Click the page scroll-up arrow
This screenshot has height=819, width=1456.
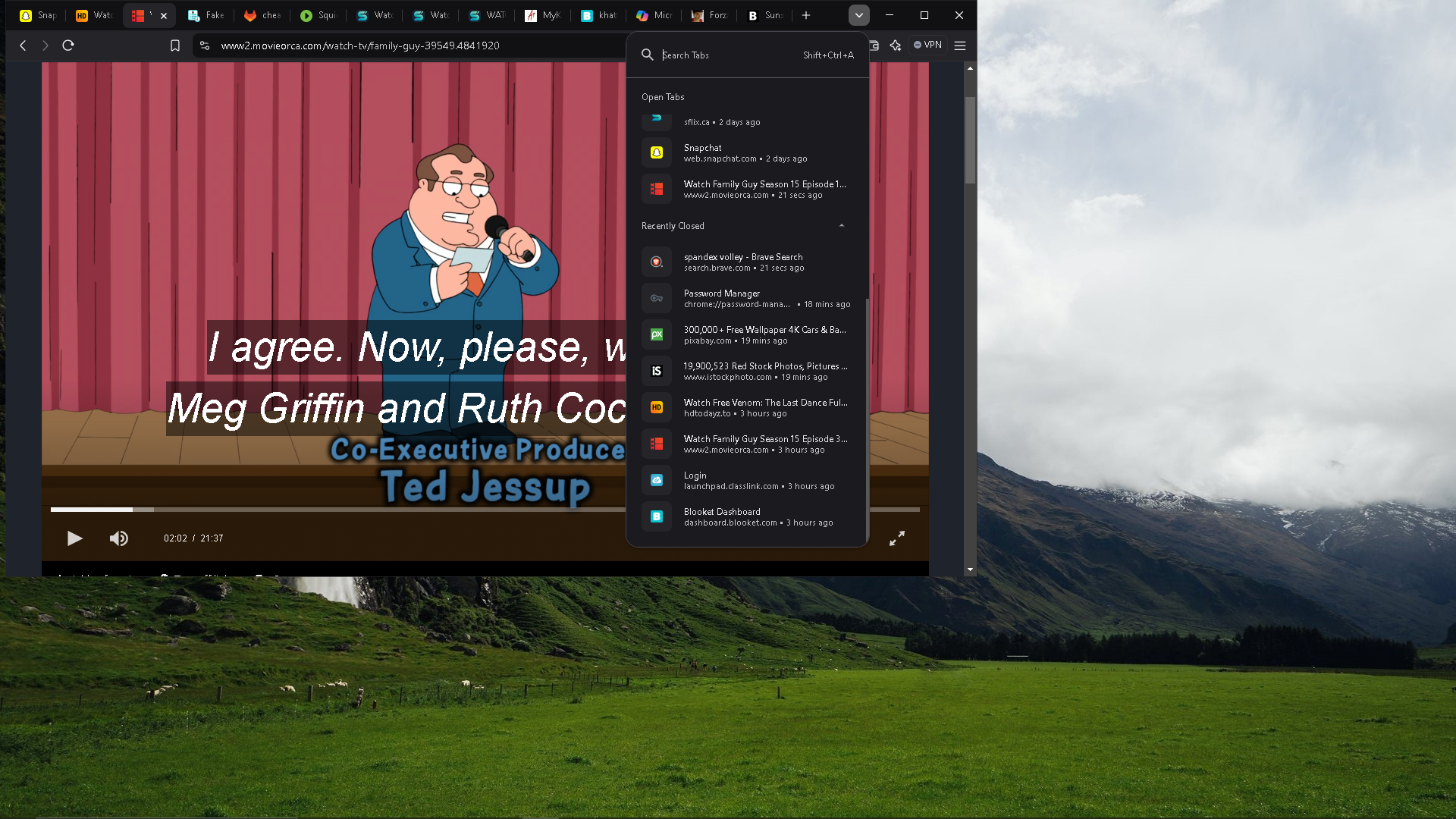[x=970, y=68]
